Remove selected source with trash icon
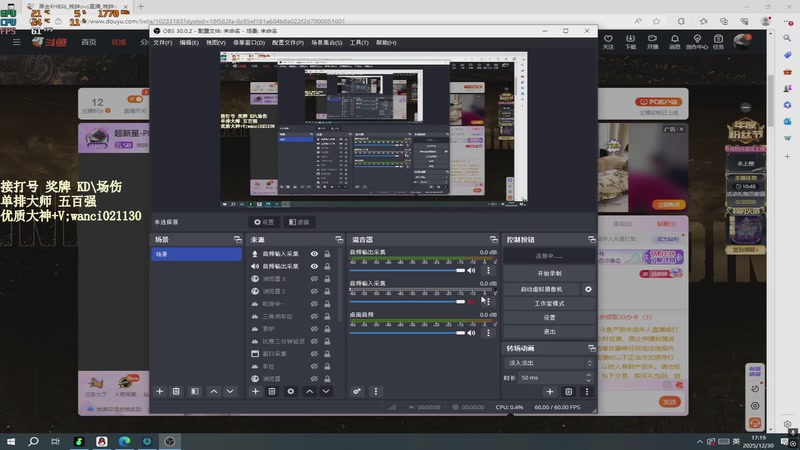The width and height of the screenshot is (800, 450). (272, 391)
